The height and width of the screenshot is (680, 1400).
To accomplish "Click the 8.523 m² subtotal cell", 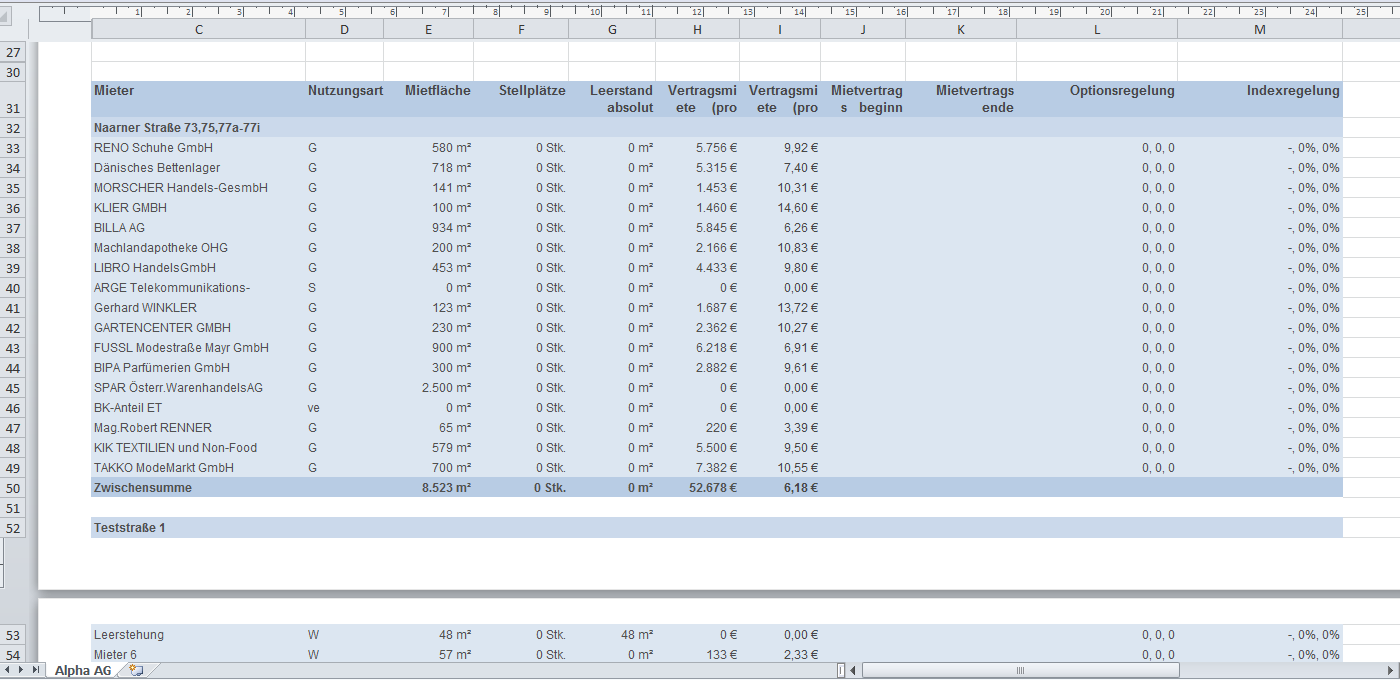I will [428, 488].
